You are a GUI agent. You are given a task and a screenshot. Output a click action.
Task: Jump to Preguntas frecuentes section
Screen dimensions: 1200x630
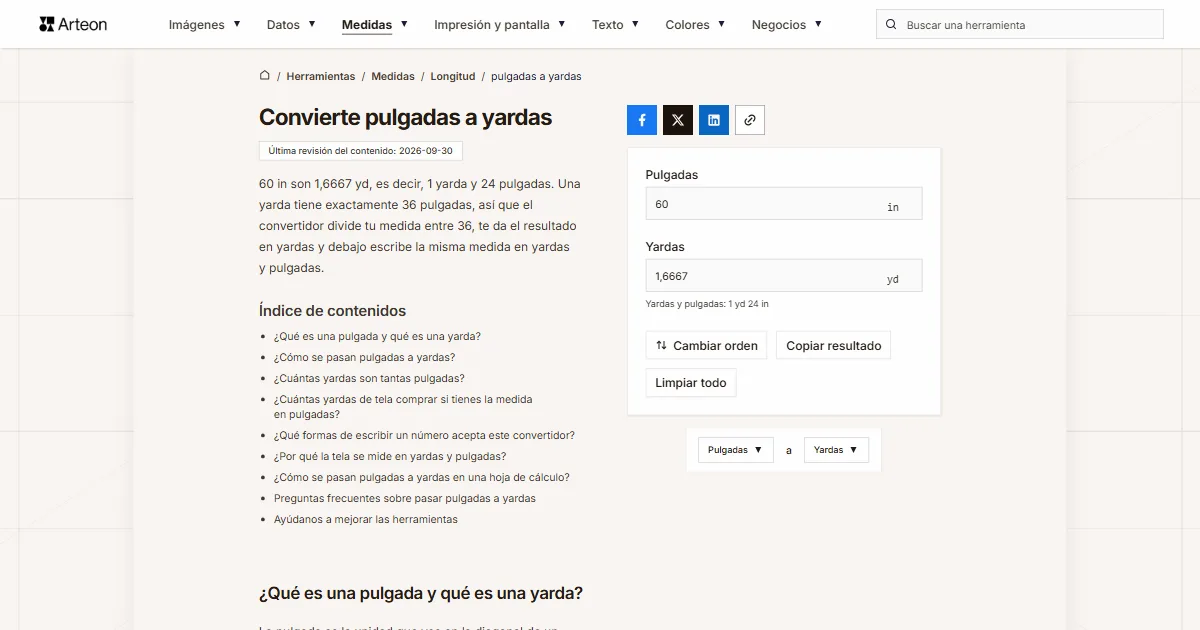tap(405, 499)
